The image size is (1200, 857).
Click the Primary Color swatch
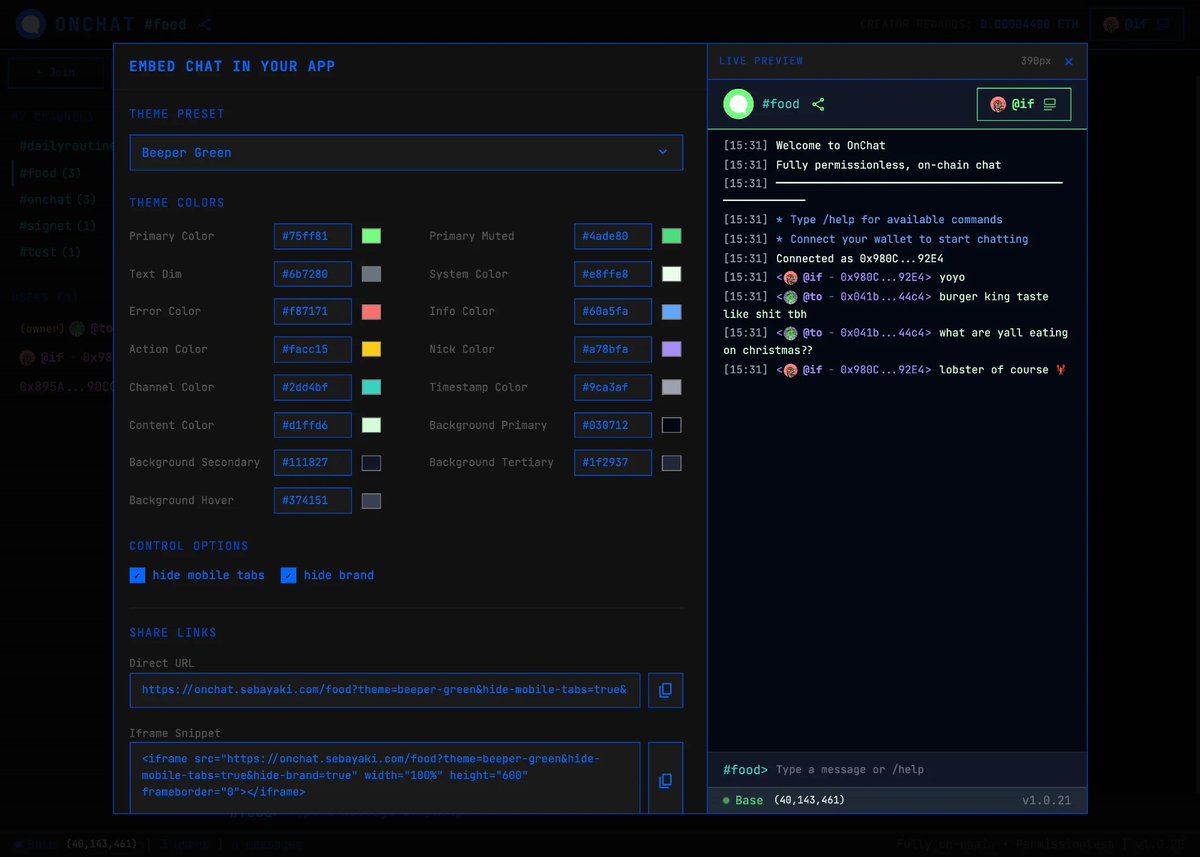pos(371,236)
